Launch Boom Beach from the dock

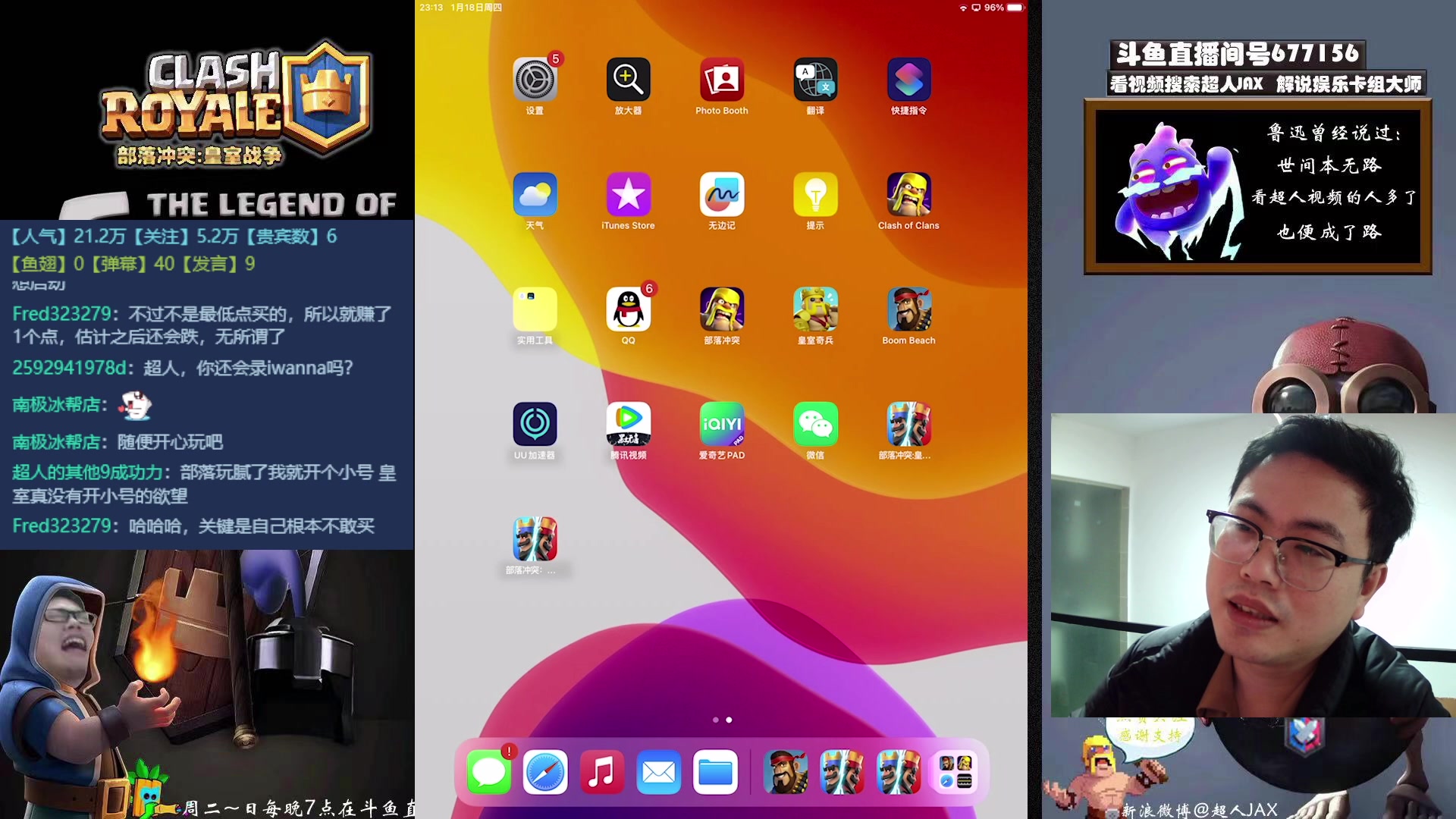tap(785, 772)
